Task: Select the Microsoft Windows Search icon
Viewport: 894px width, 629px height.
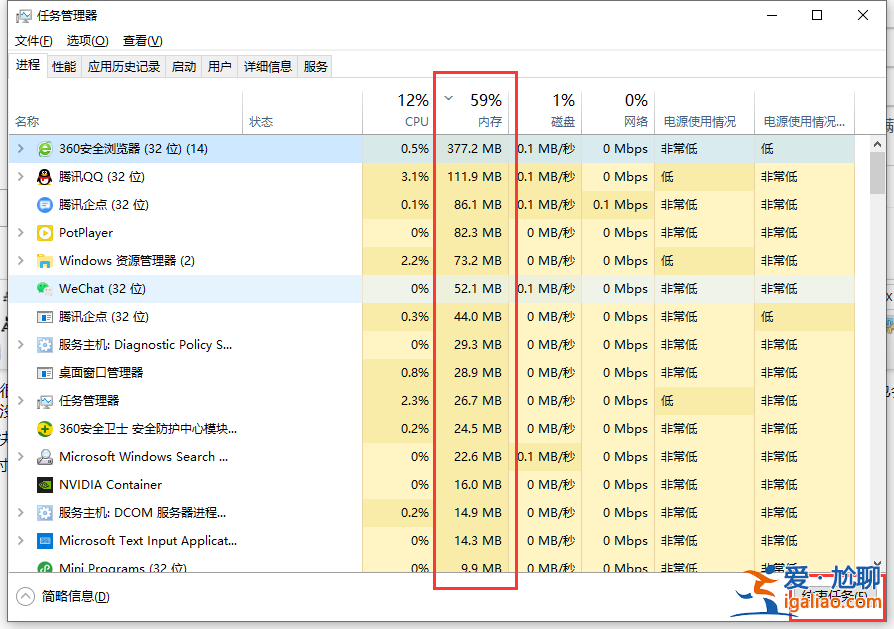Action: click(x=45, y=456)
